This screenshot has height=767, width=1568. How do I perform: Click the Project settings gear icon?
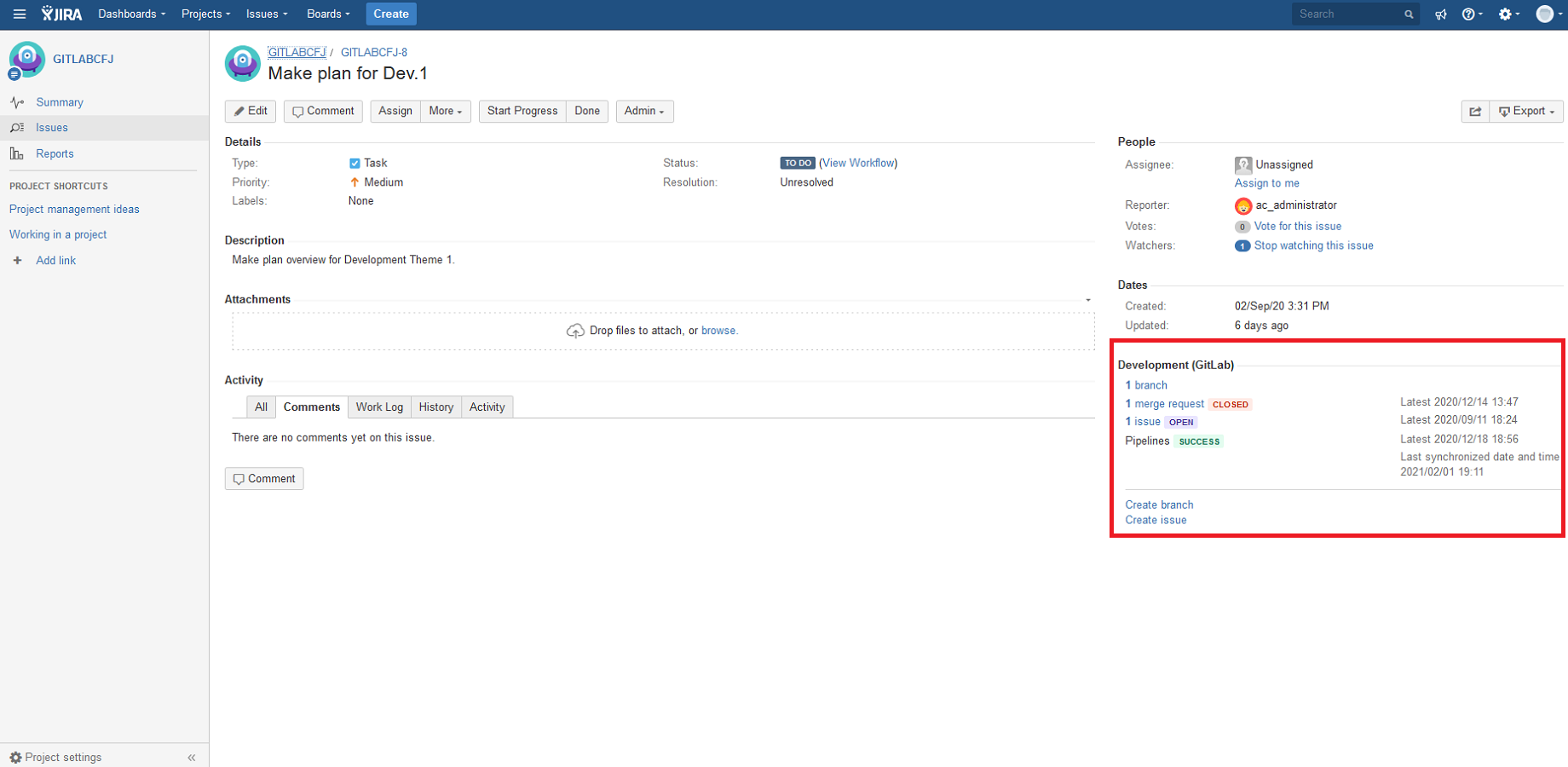point(15,757)
